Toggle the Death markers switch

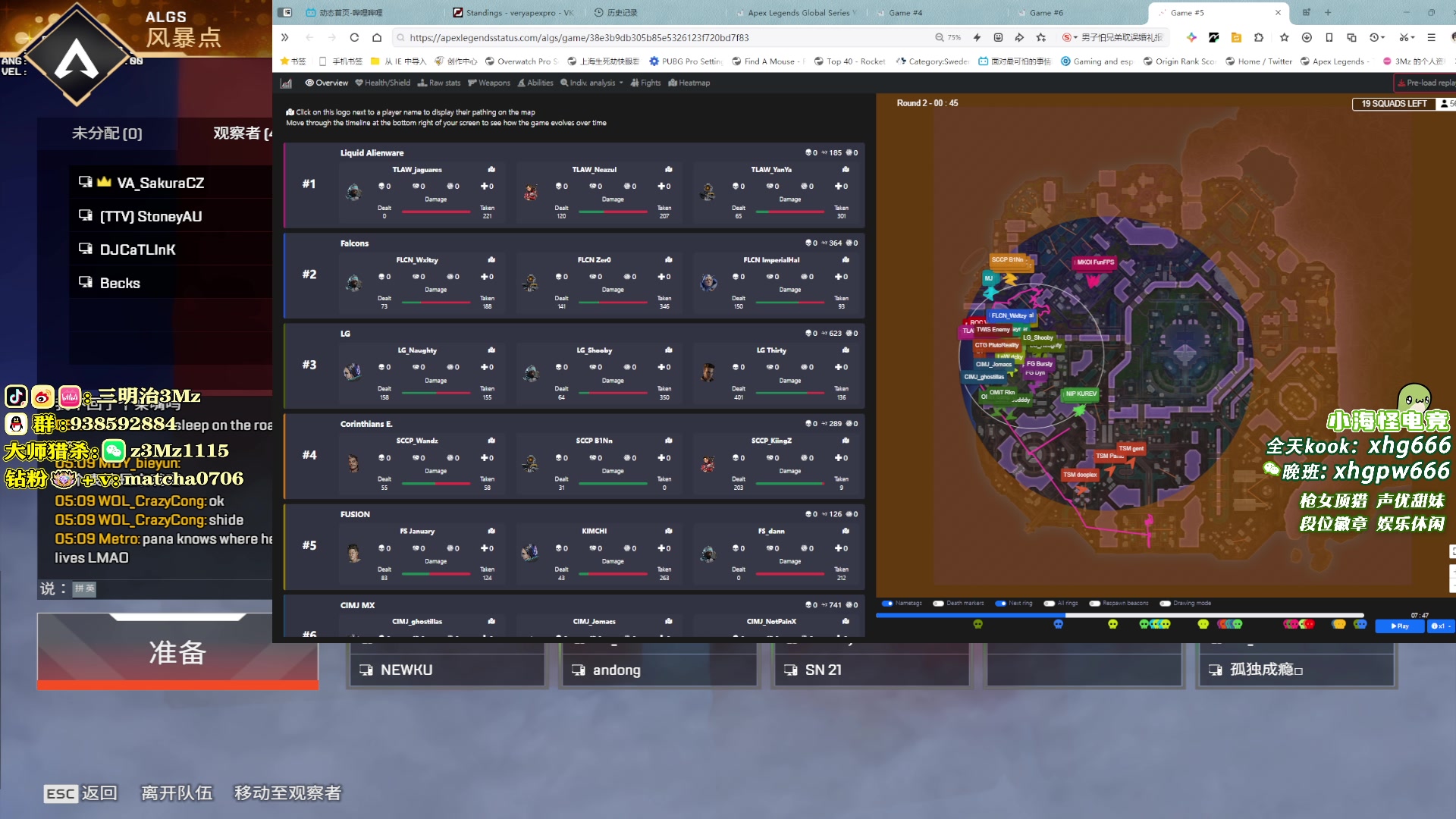click(938, 604)
